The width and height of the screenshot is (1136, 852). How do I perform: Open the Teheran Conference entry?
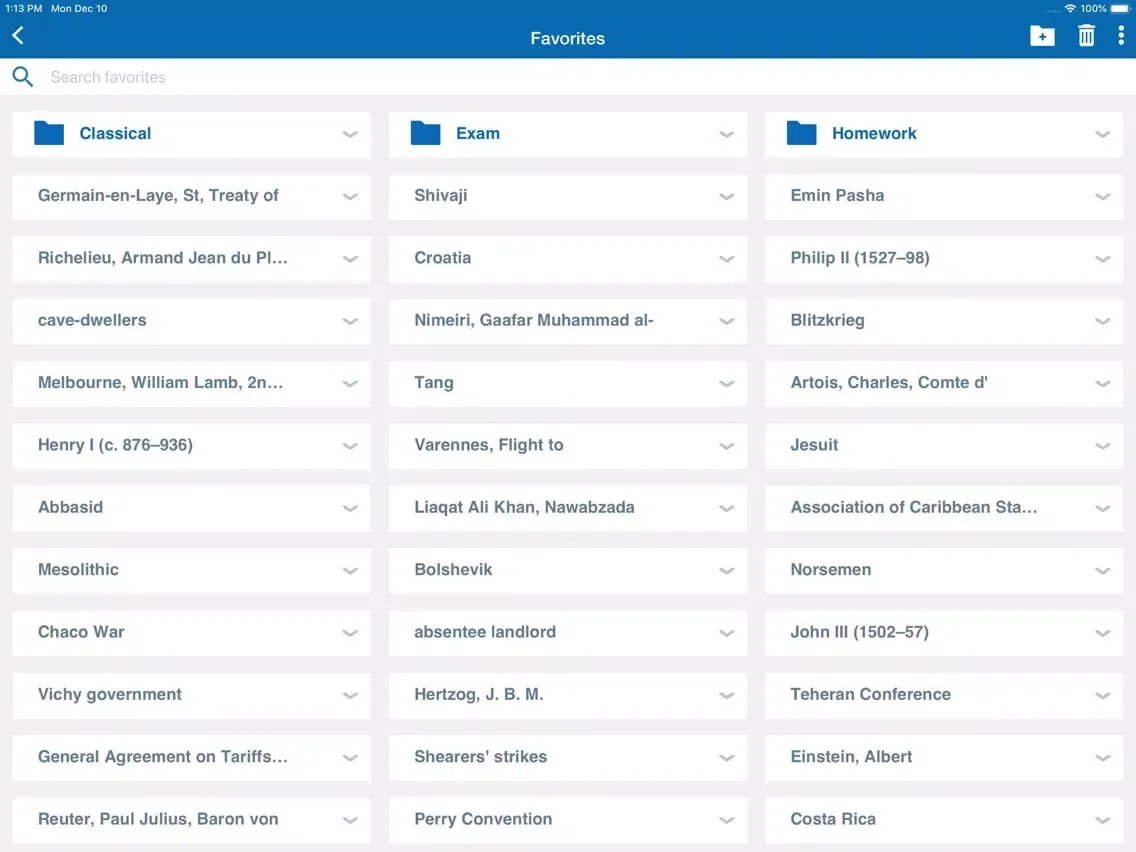[870, 694]
